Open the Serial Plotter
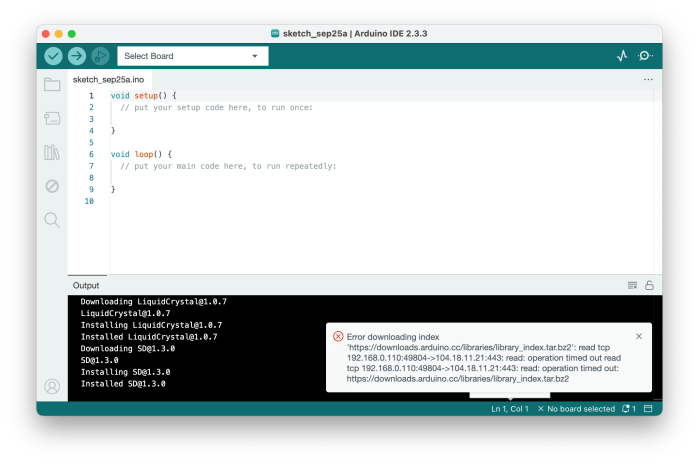699x464 pixels. [622, 56]
